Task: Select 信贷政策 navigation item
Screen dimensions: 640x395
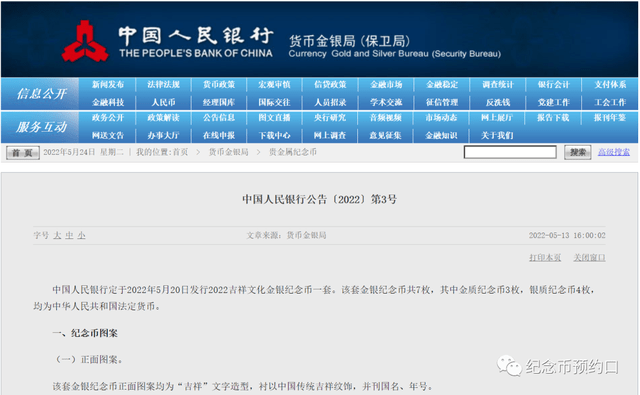Action: (330, 84)
